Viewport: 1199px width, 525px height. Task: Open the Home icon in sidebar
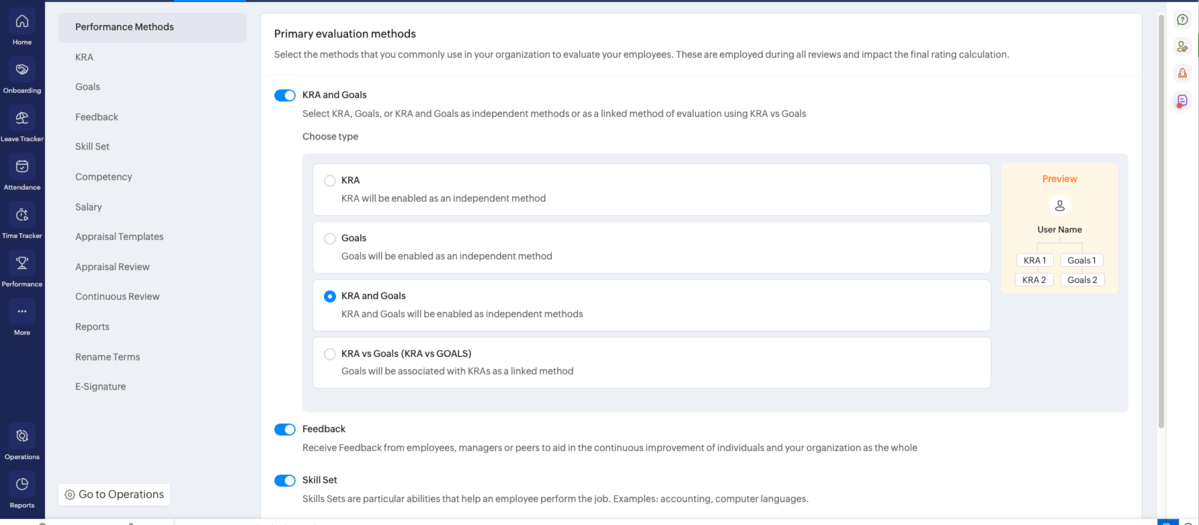point(22,22)
